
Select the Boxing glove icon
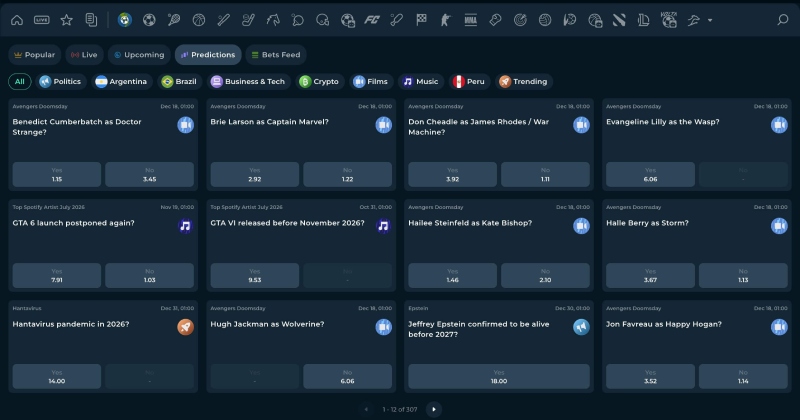[x=495, y=20]
